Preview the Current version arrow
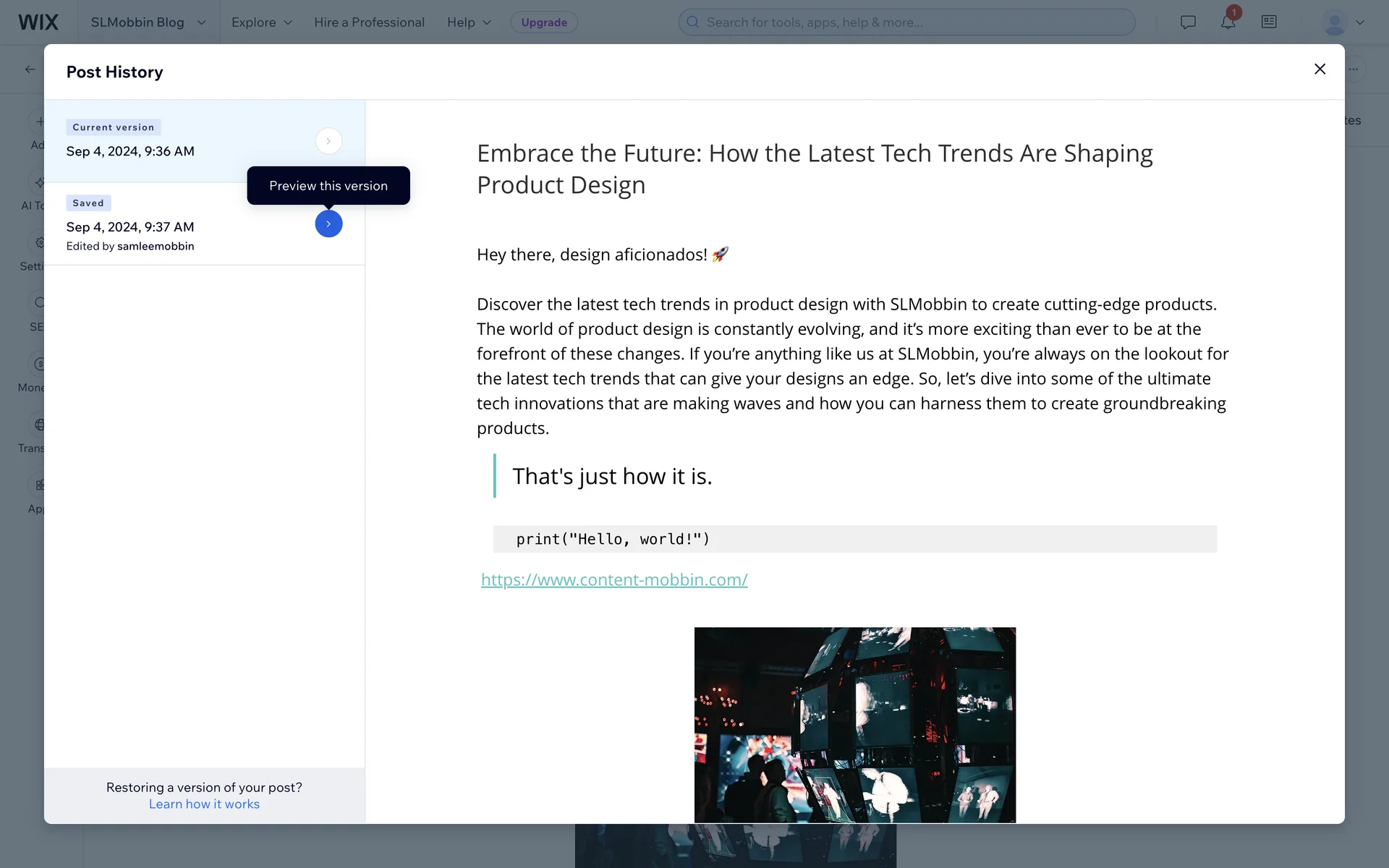Image resolution: width=1389 pixels, height=868 pixels. [328, 141]
